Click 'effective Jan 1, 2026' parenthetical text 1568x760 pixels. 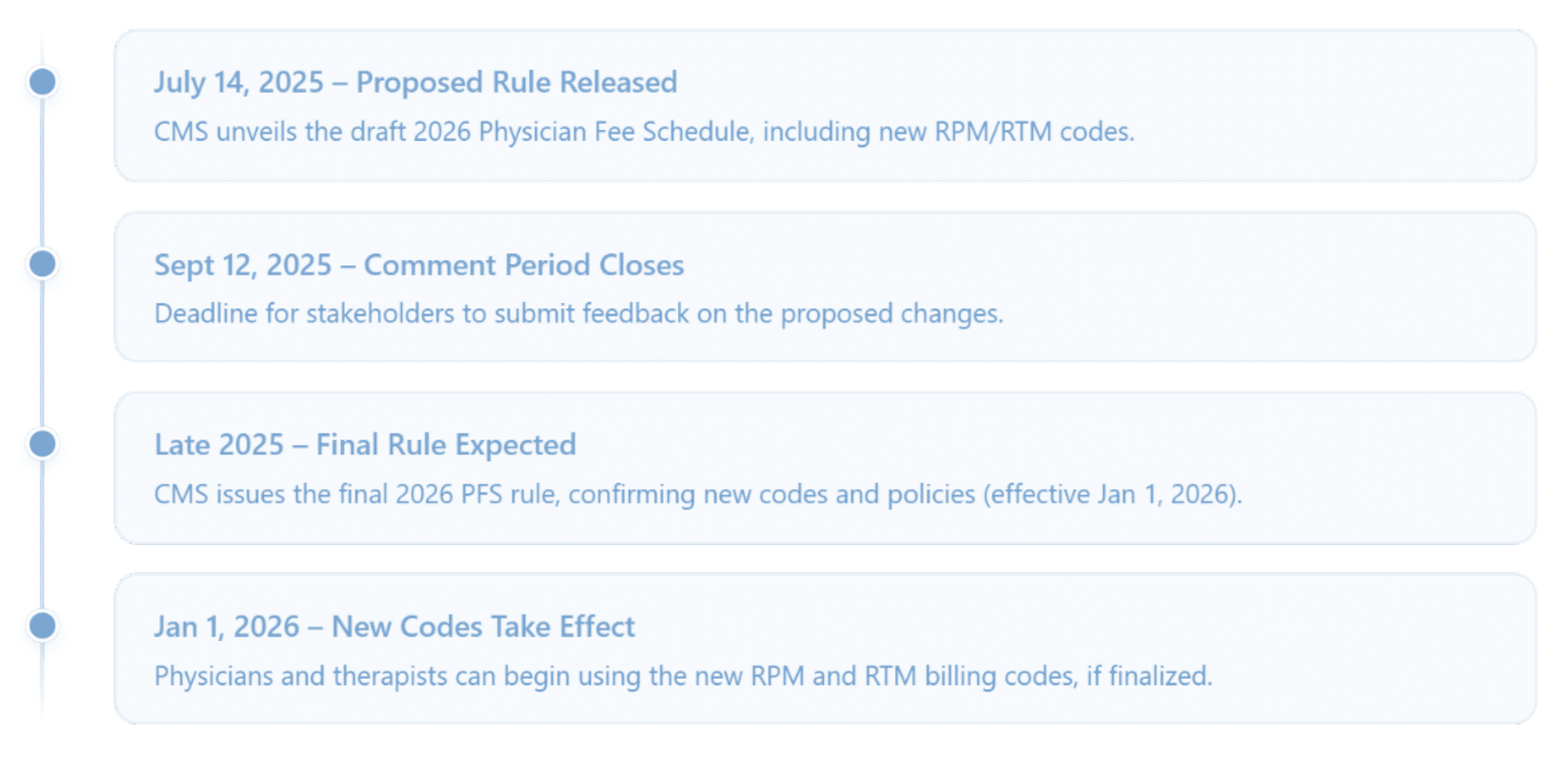coord(1112,495)
